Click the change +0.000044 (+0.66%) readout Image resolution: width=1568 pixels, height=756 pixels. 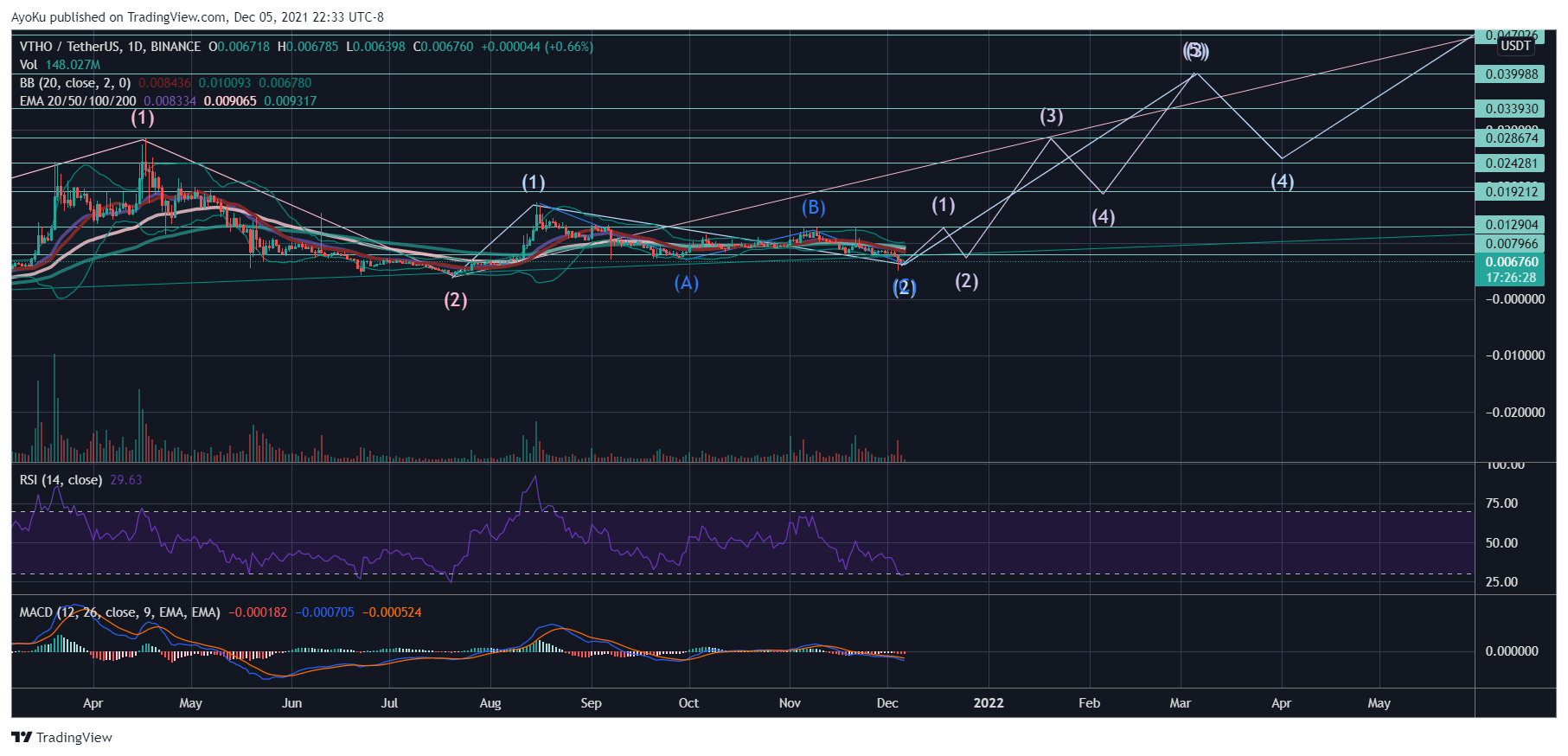(537, 47)
